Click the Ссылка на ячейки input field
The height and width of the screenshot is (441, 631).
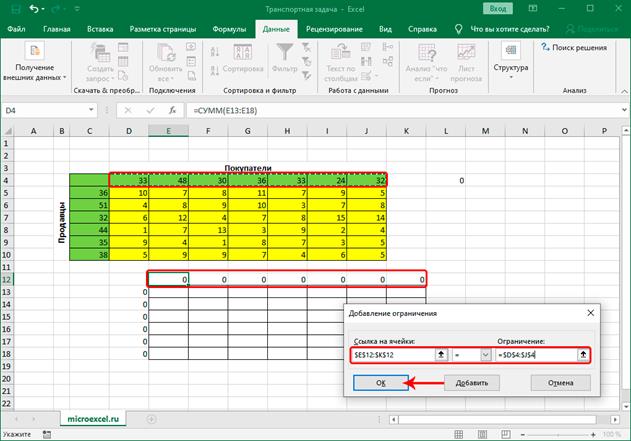click(x=393, y=355)
